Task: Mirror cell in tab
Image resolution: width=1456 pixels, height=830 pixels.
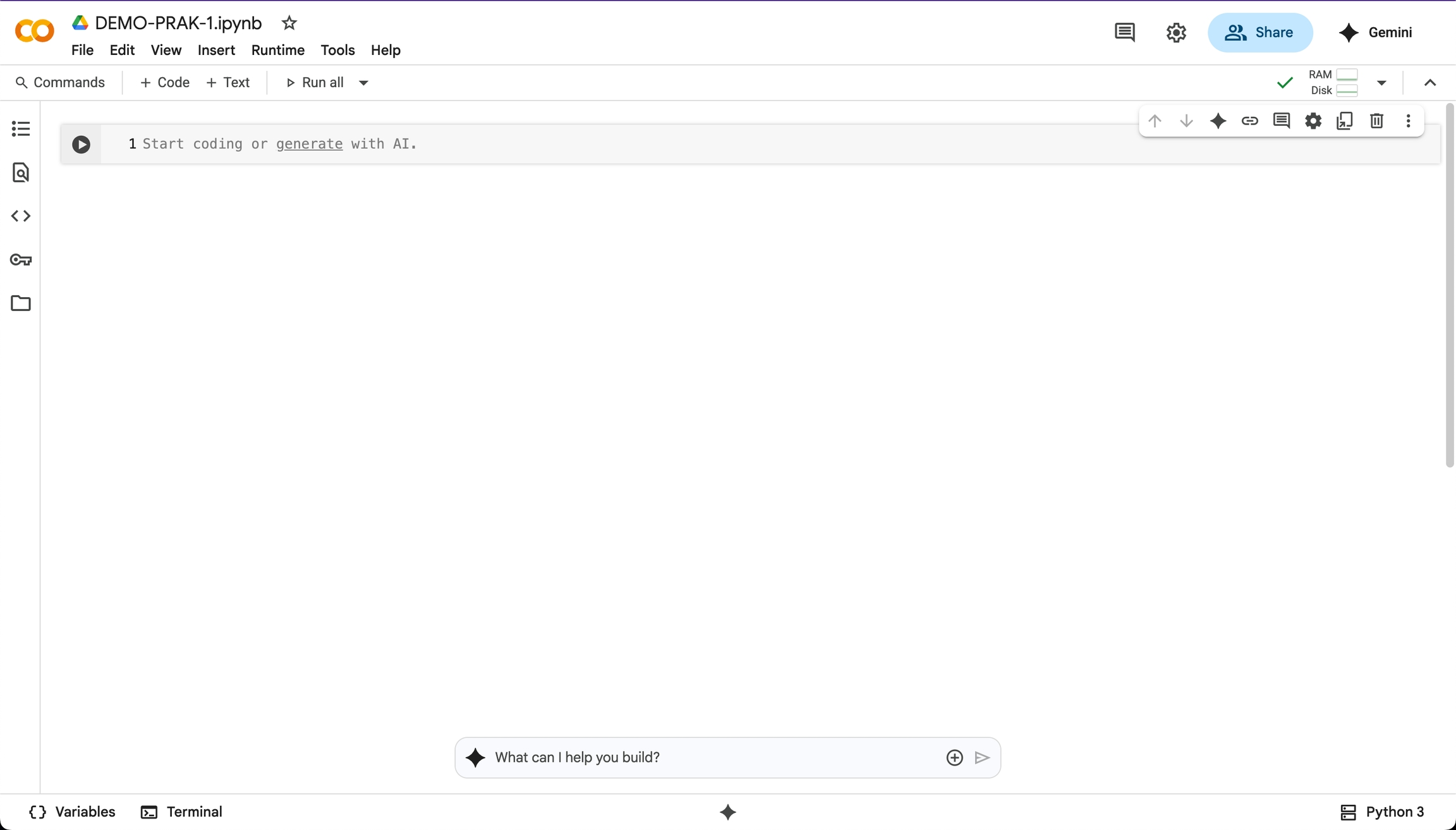Action: pyautogui.click(x=1345, y=121)
